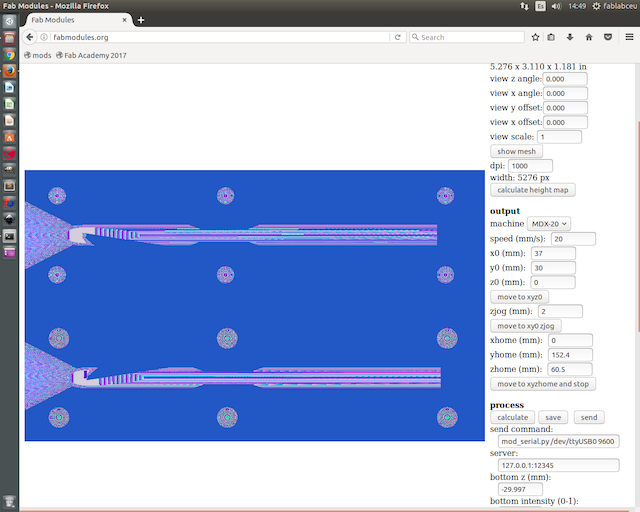Screen dimensions: 640x512
Task: Select the Fab Modules browser tab
Action: click(78, 20)
